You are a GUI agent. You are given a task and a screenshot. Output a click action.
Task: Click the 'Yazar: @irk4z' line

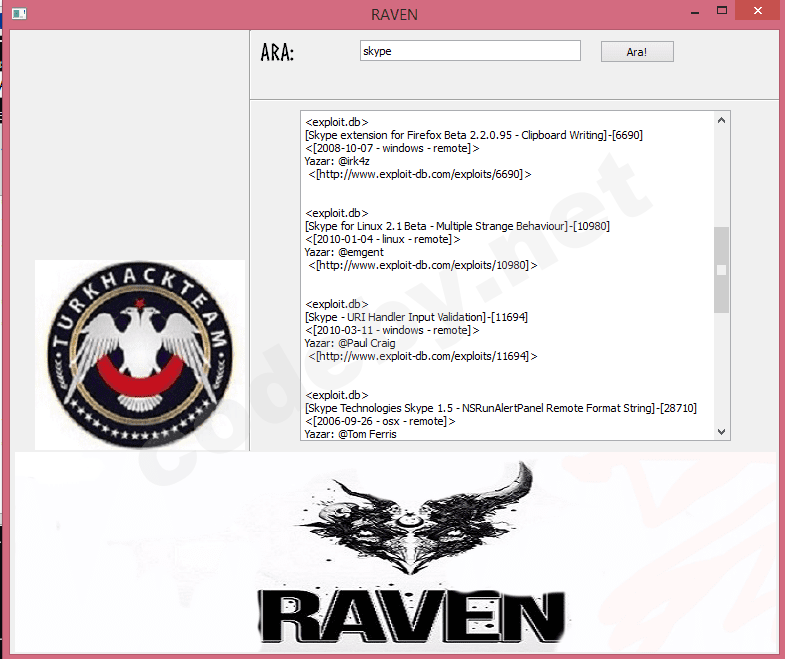[x=337, y=161]
